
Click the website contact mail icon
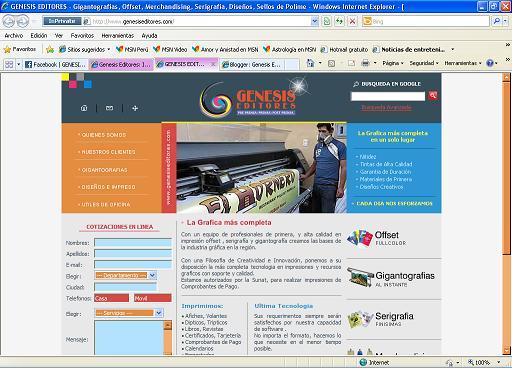tap(109, 108)
